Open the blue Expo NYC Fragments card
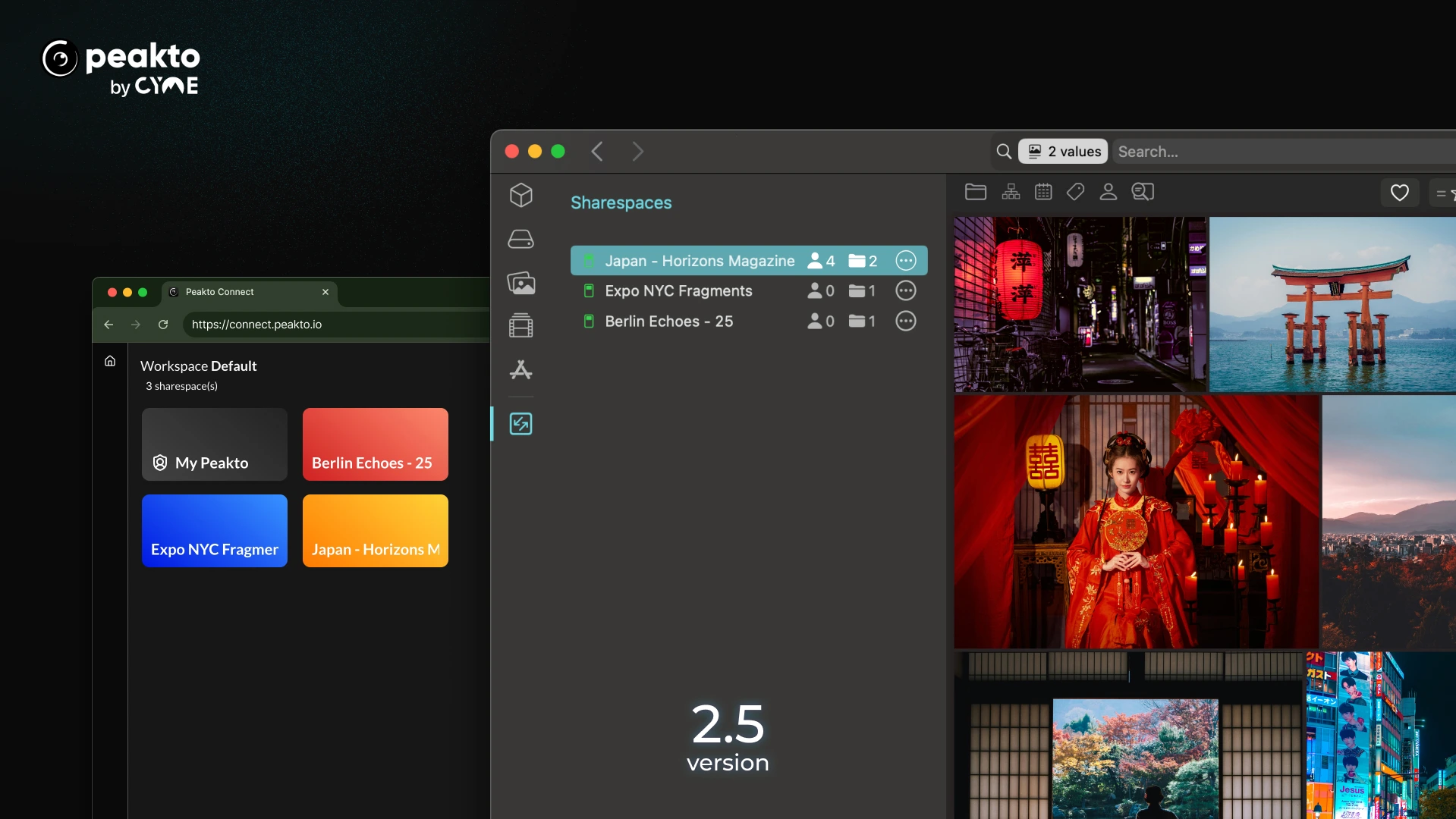This screenshot has height=819, width=1456. (214, 531)
